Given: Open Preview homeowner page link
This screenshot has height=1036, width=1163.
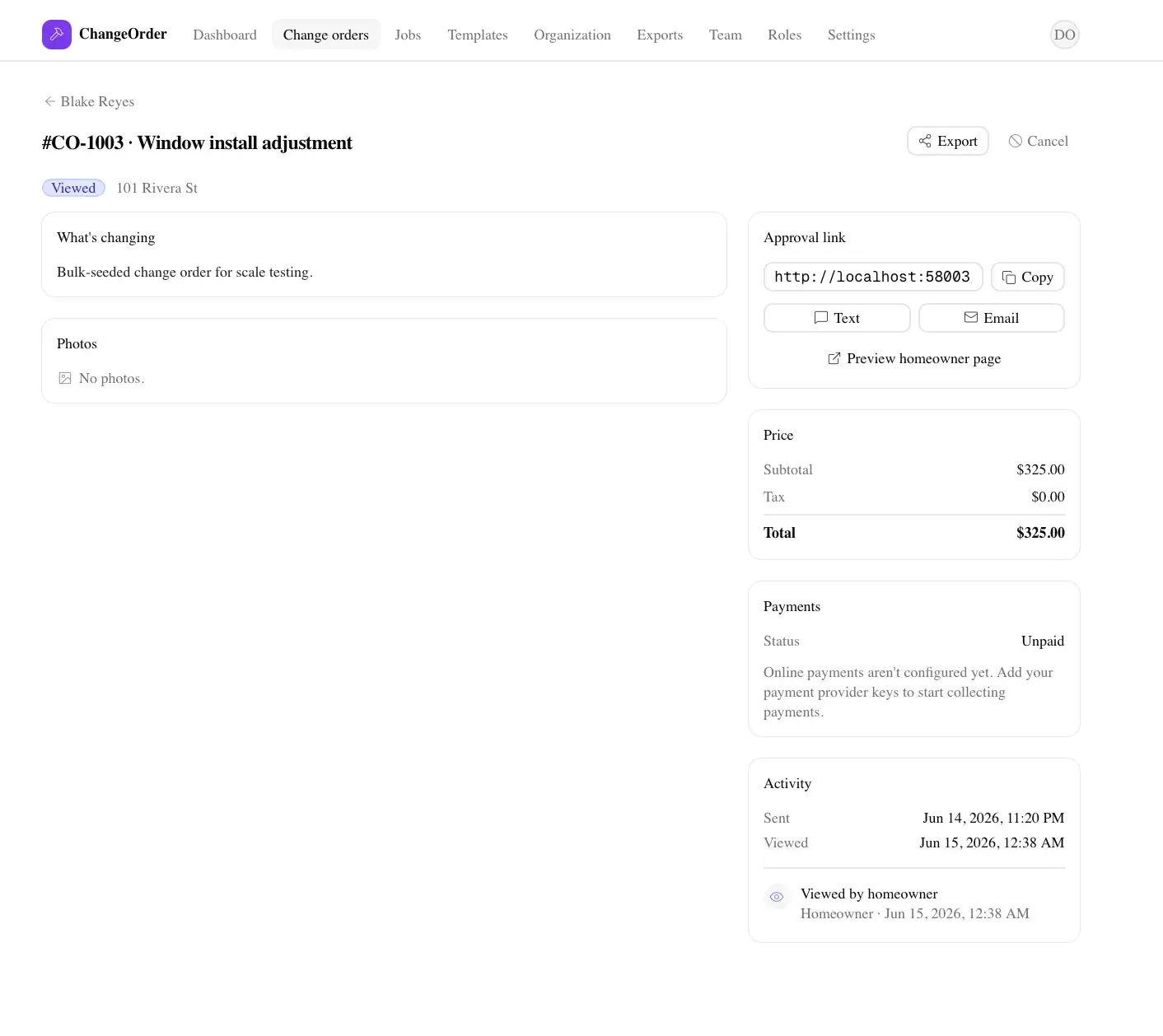Looking at the screenshot, I should point(914,358).
